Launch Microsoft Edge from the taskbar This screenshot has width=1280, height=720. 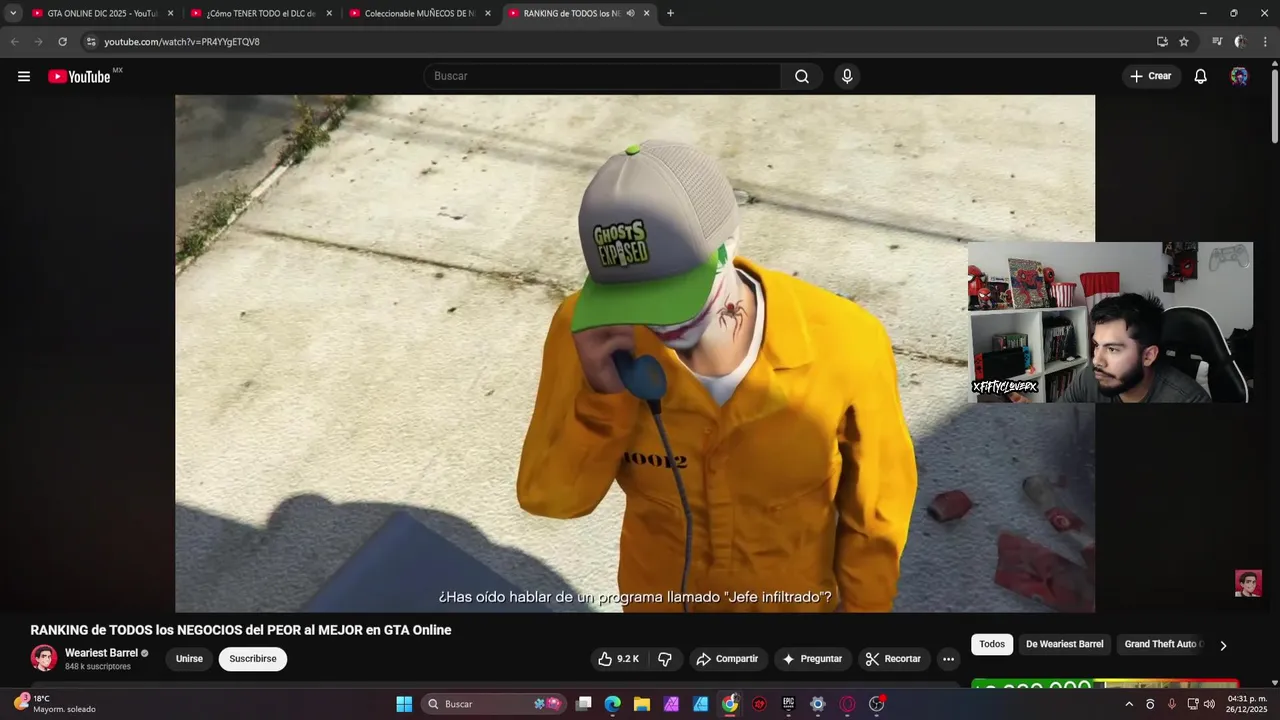[x=613, y=704]
